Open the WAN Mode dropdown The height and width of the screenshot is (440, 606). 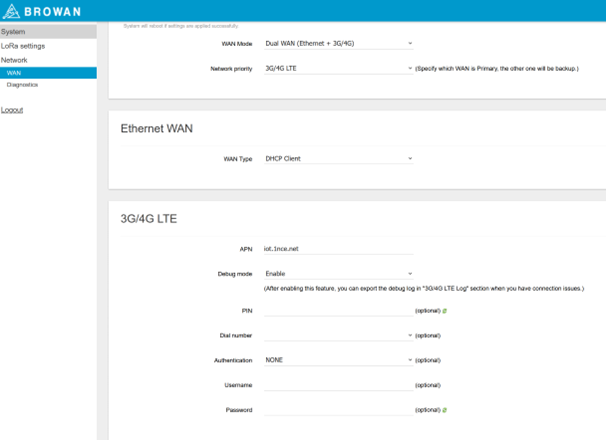(x=339, y=43)
